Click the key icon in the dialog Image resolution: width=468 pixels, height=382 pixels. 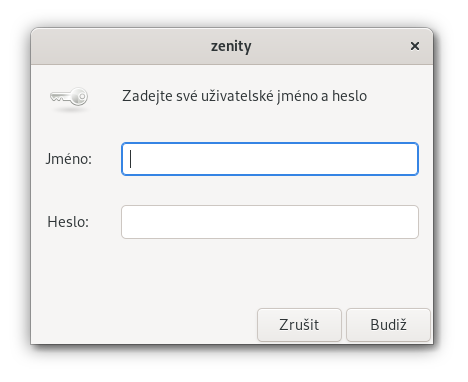click(x=69, y=97)
